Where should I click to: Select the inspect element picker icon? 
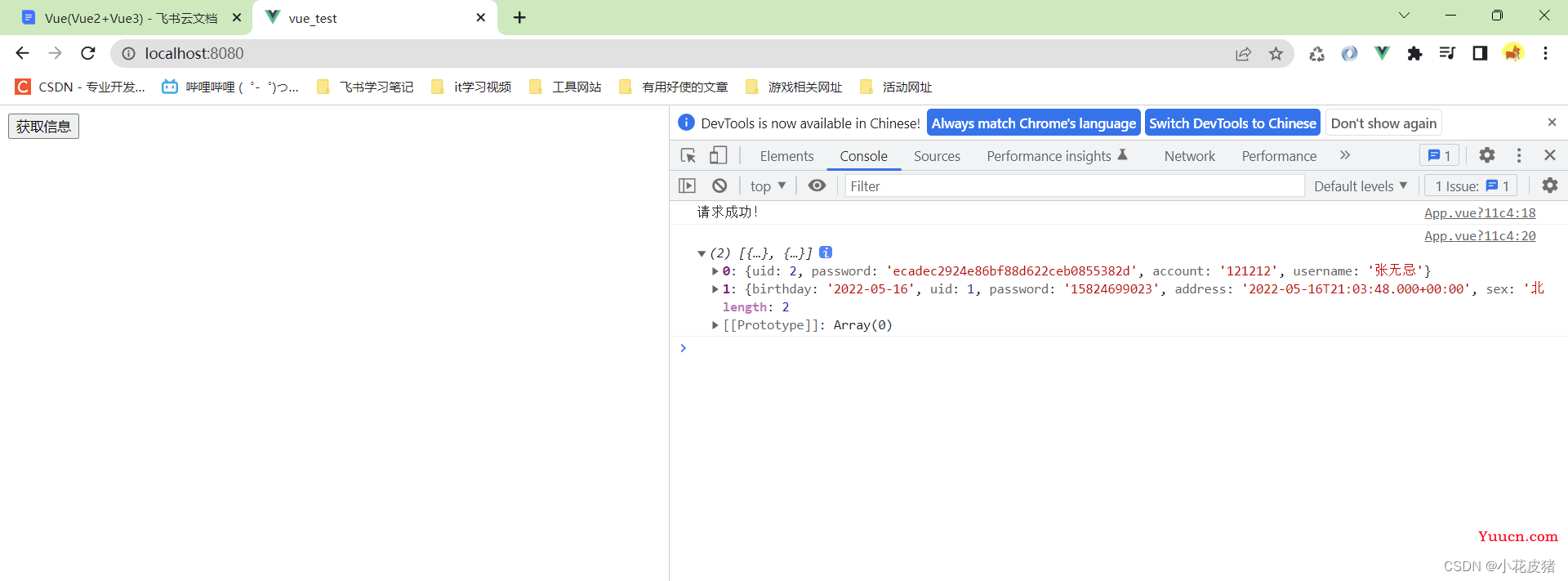(688, 155)
